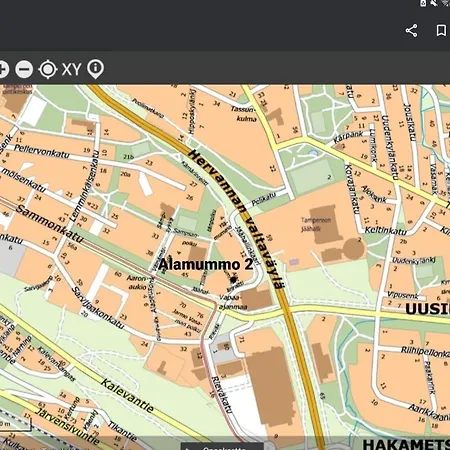This screenshot has width=450, height=450.
Task: Click the HAKAMETSÄ district label
Action: pos(406,445)
